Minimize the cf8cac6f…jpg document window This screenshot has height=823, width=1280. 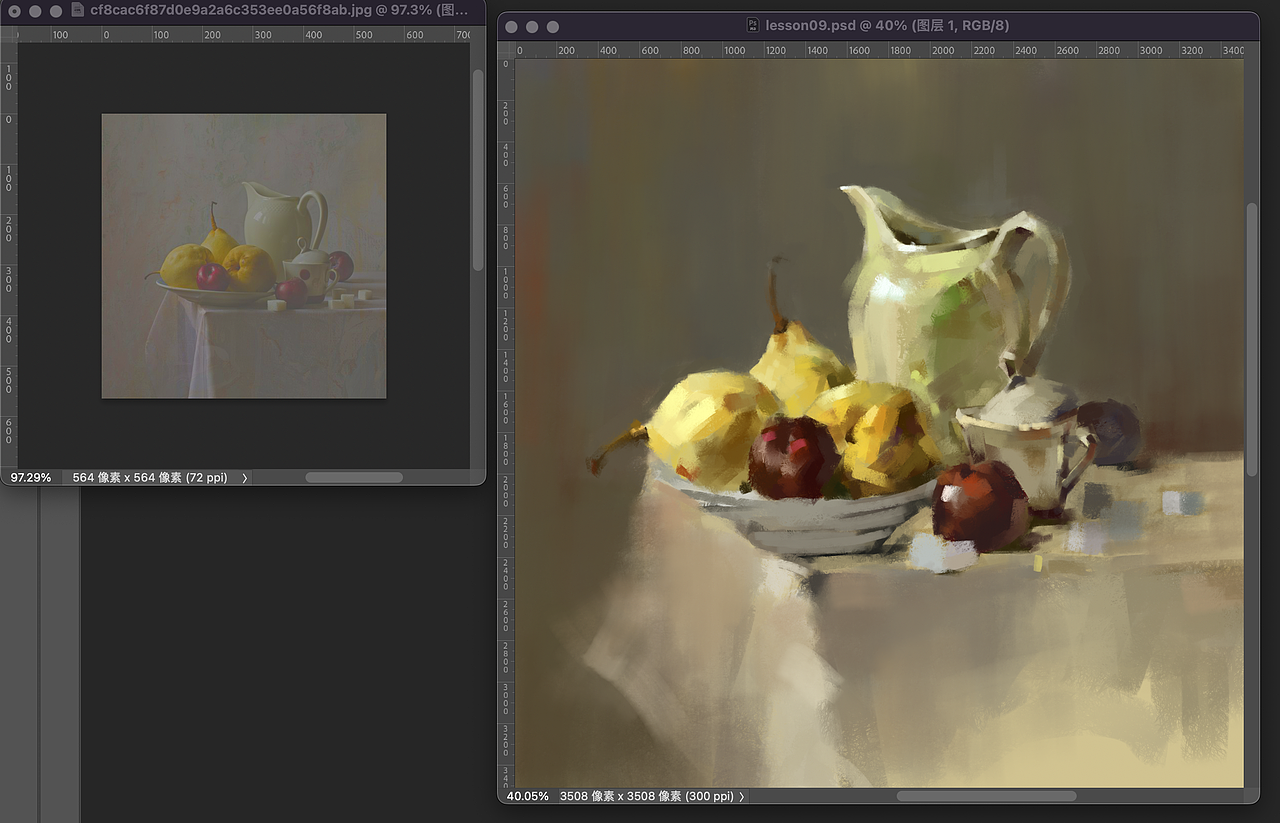(x=35, y=11)
